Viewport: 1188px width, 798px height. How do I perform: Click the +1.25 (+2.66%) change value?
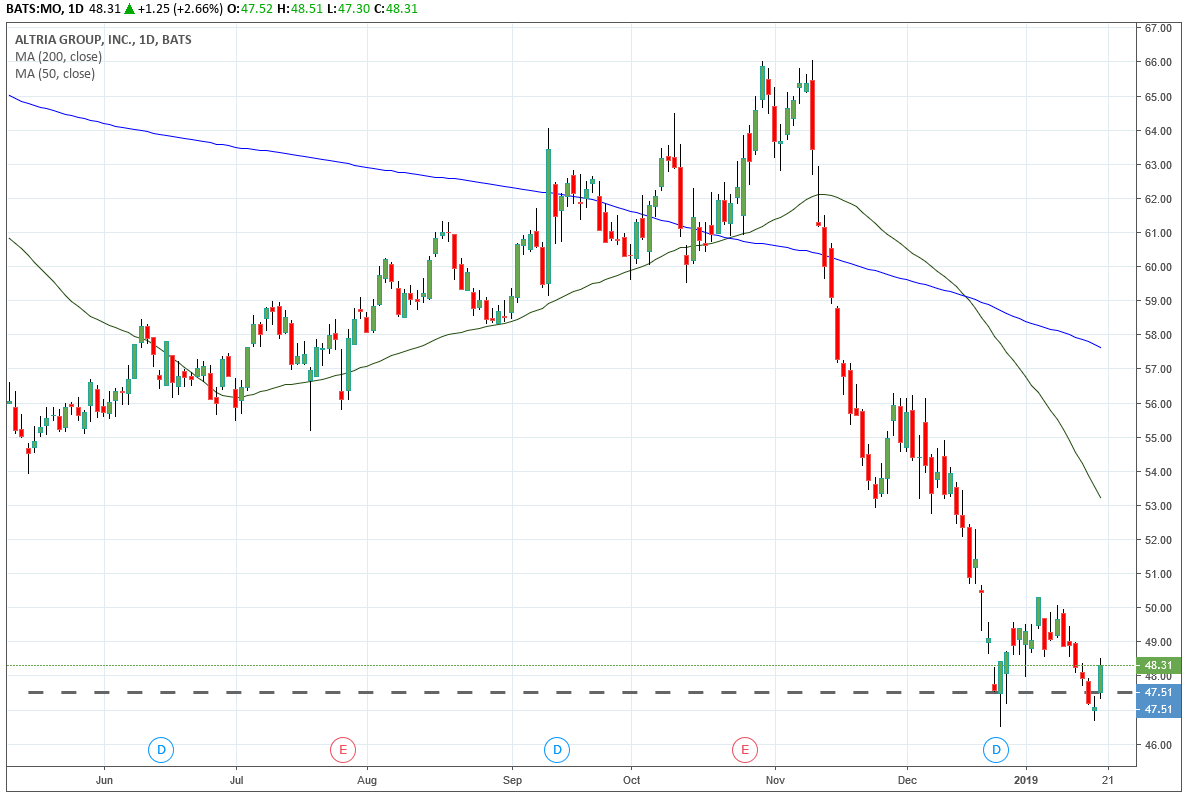tap(180, 9)
